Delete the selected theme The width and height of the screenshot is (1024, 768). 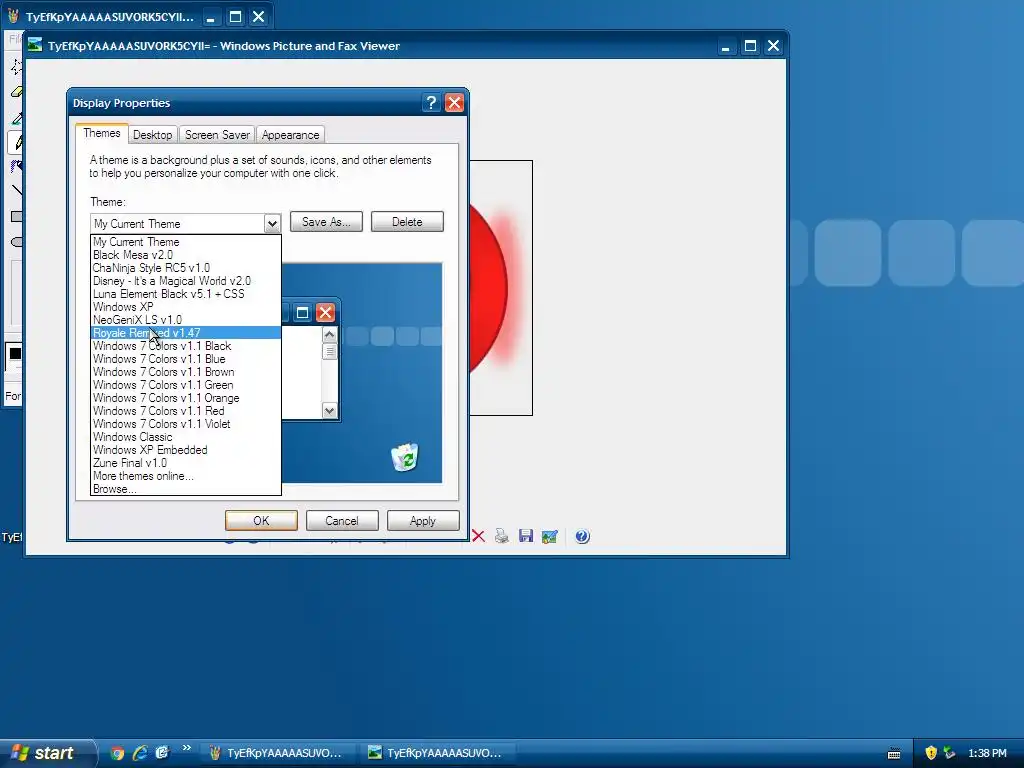point(407,222)
